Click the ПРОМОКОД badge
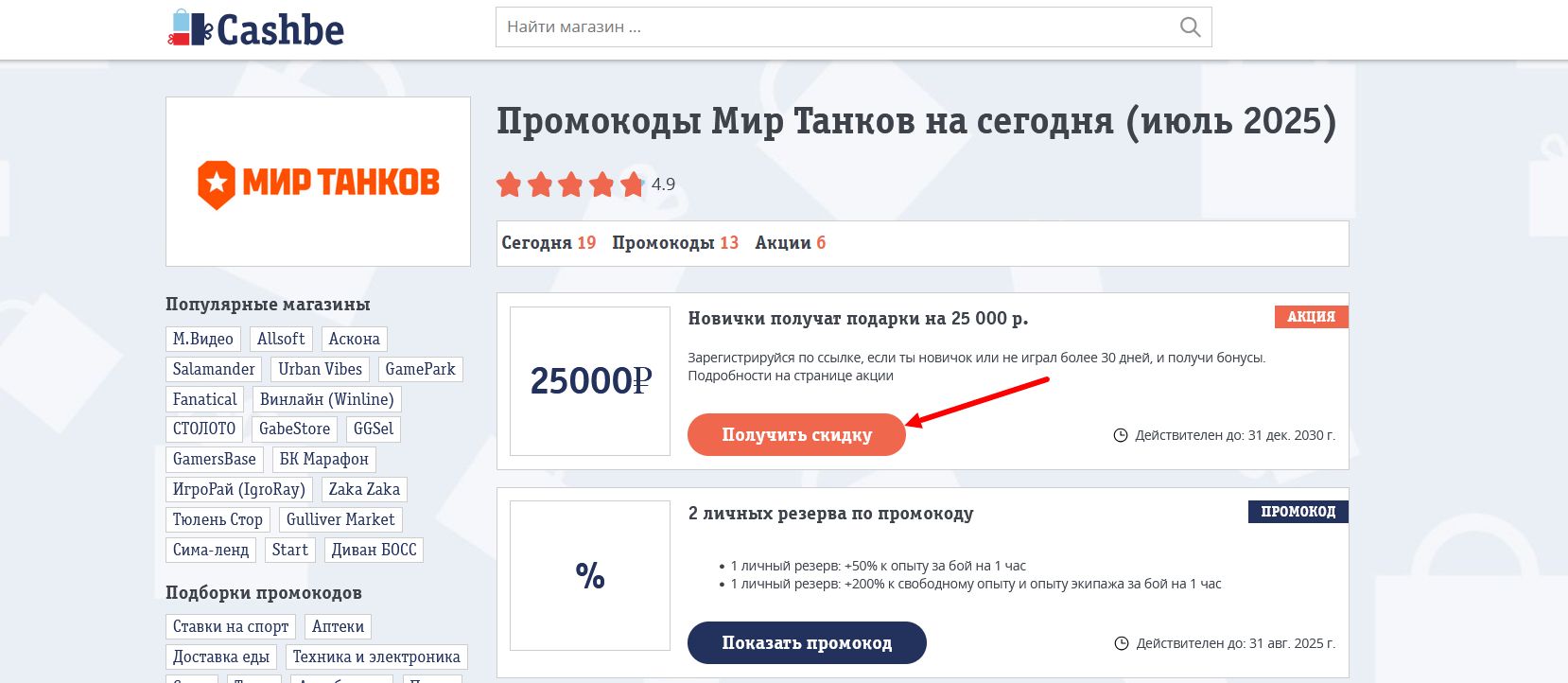The image size is (1568, 683). click(x=1298, y=512)
